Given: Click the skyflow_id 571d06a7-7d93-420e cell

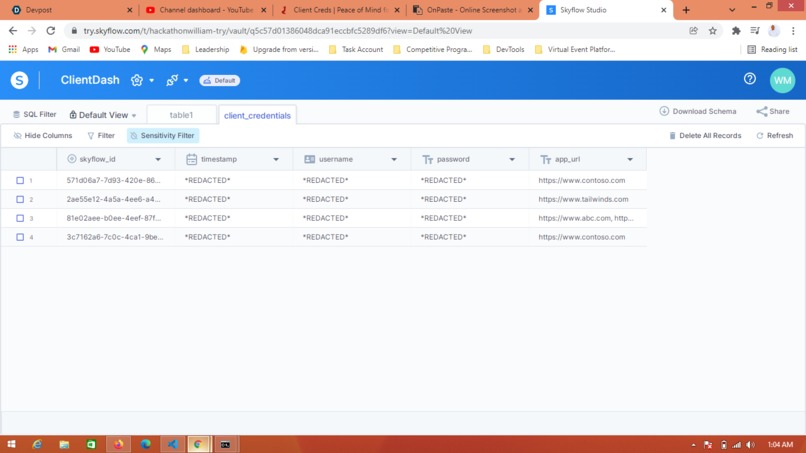Looking at the screenshot, I should pyautogui.click(x=114, y=180).
